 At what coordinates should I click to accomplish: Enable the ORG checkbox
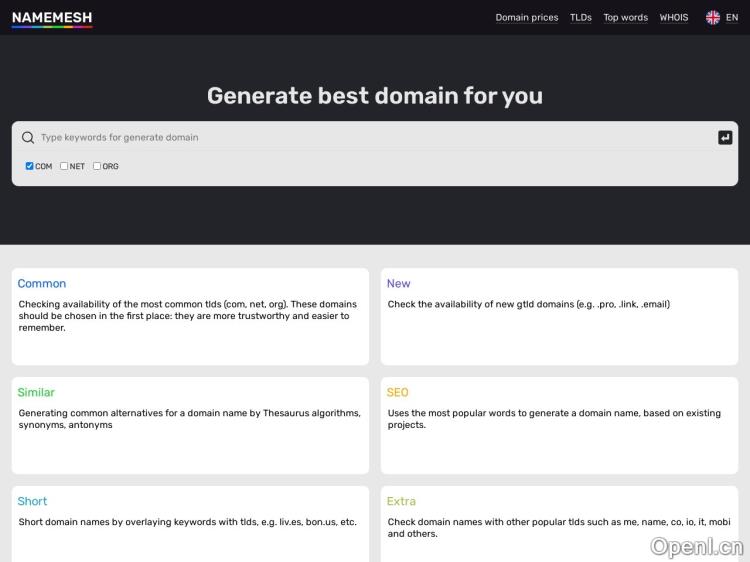click(97, 166)
